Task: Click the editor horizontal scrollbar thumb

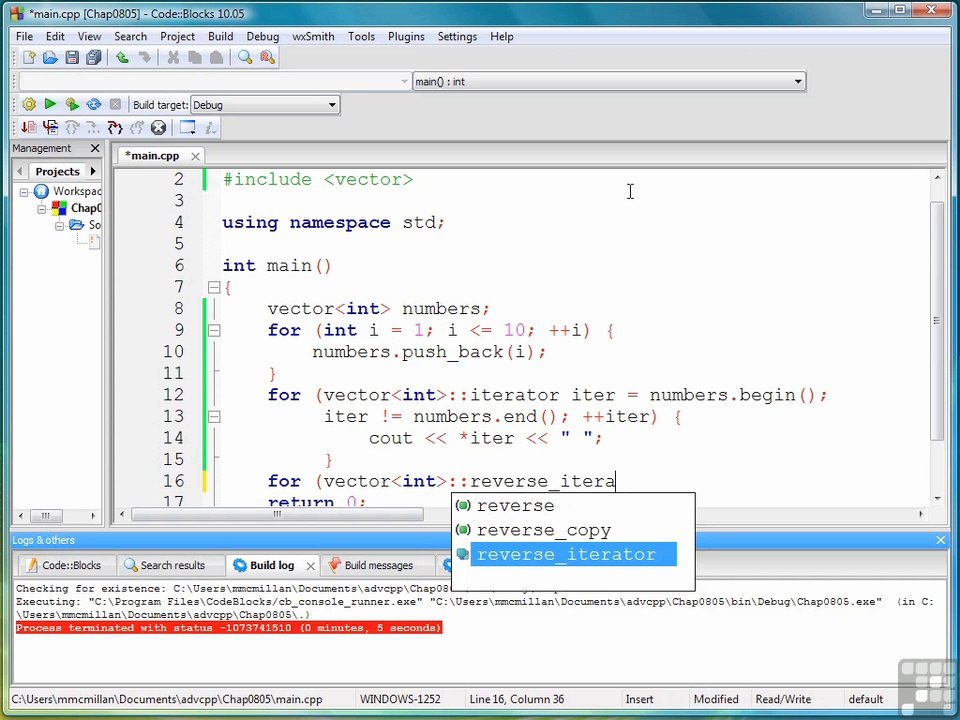Action: tap(277, 514)
